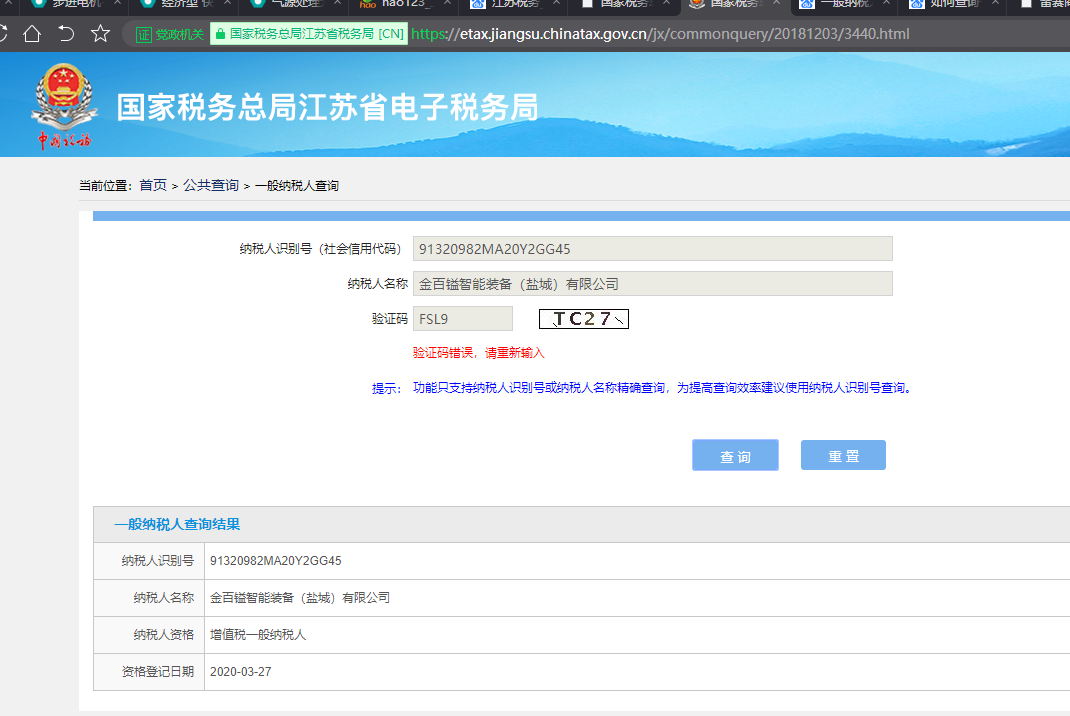The height and width of the screenshot is (716, 1070).
Task: Click the 验证码 input containing FSL9
Action: point(463,319)
